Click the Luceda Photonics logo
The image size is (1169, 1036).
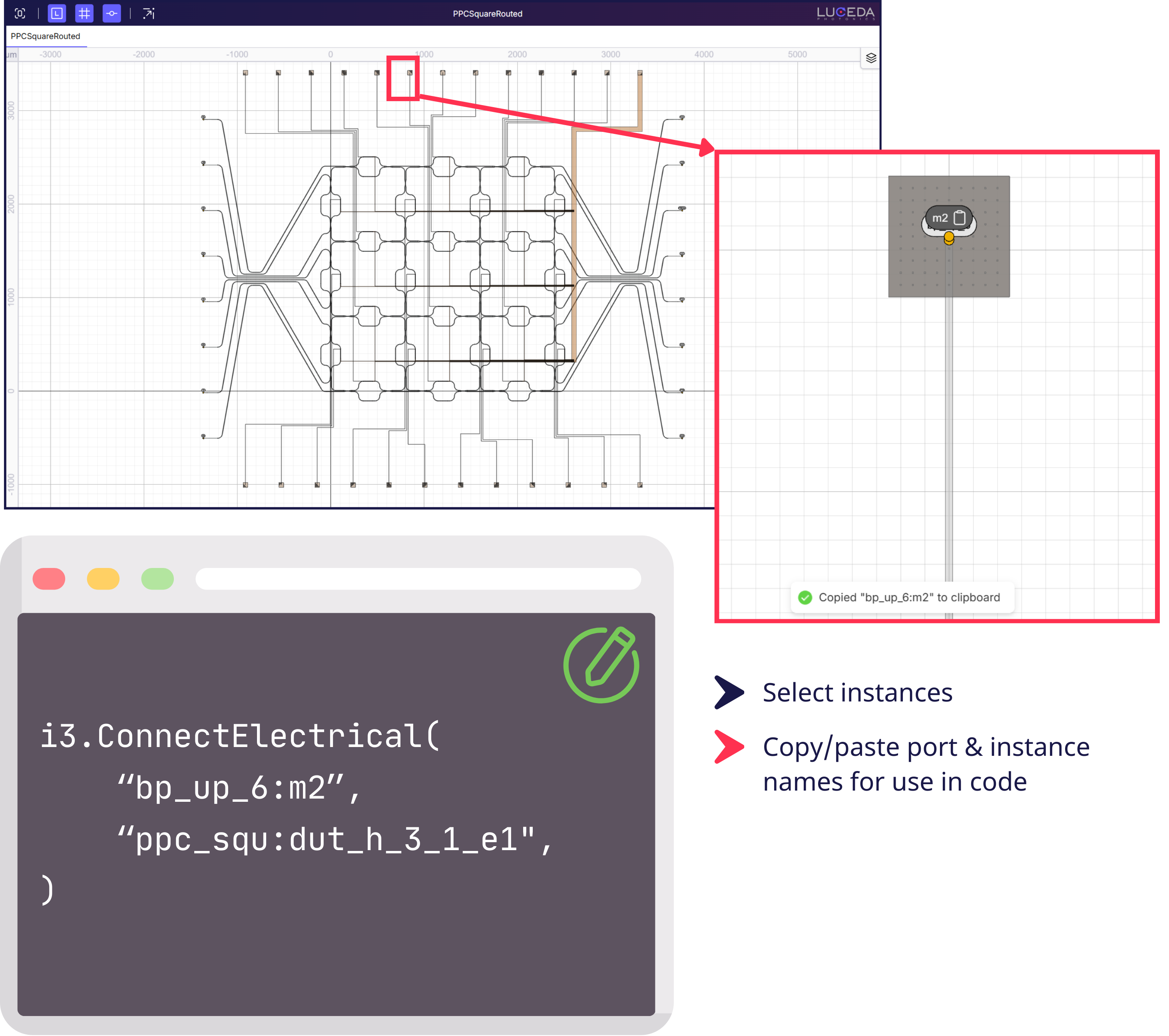pyautogui.click(x=845, y=13)
